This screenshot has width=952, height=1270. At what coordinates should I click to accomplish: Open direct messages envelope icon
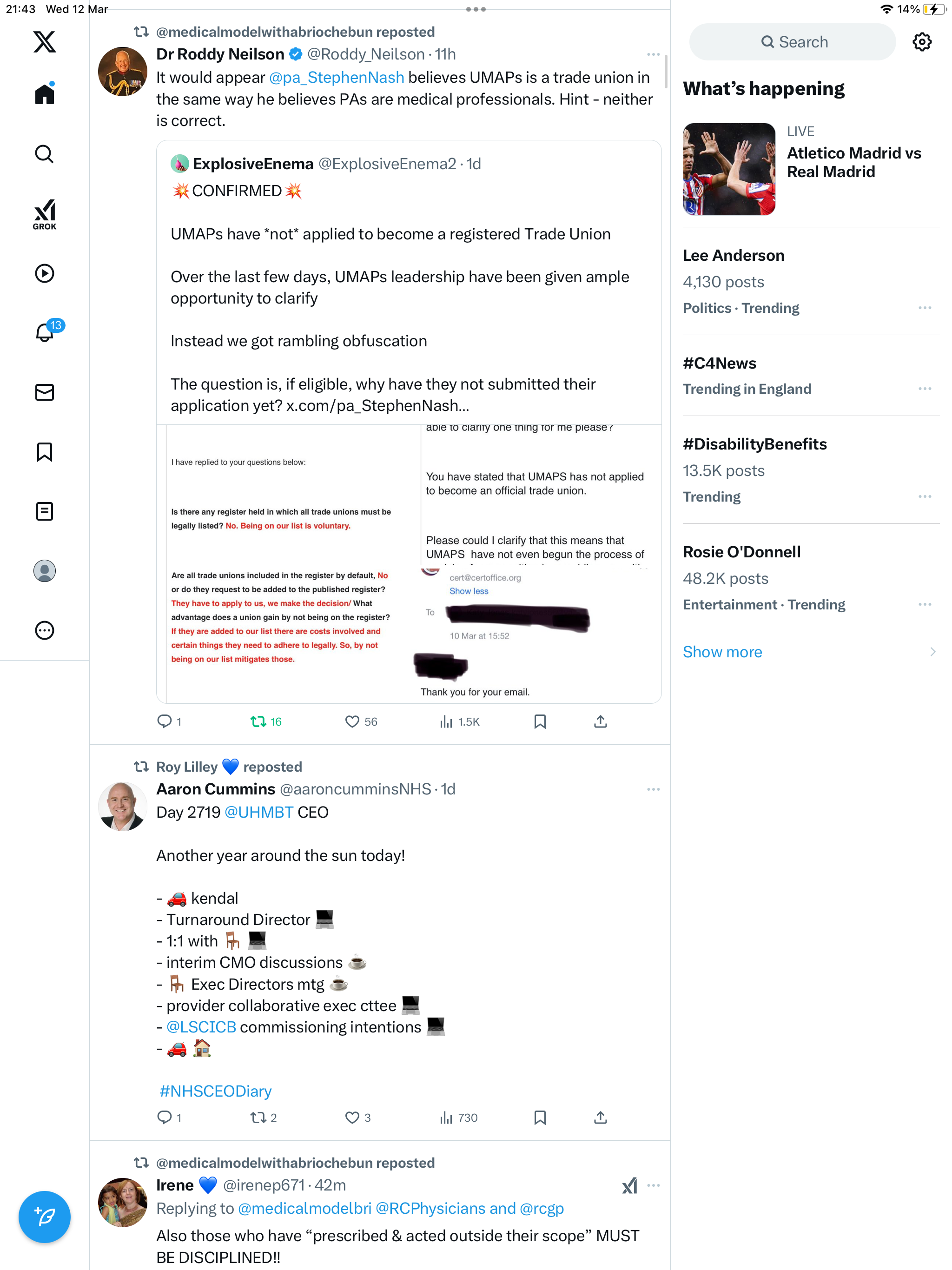point(44,392)
